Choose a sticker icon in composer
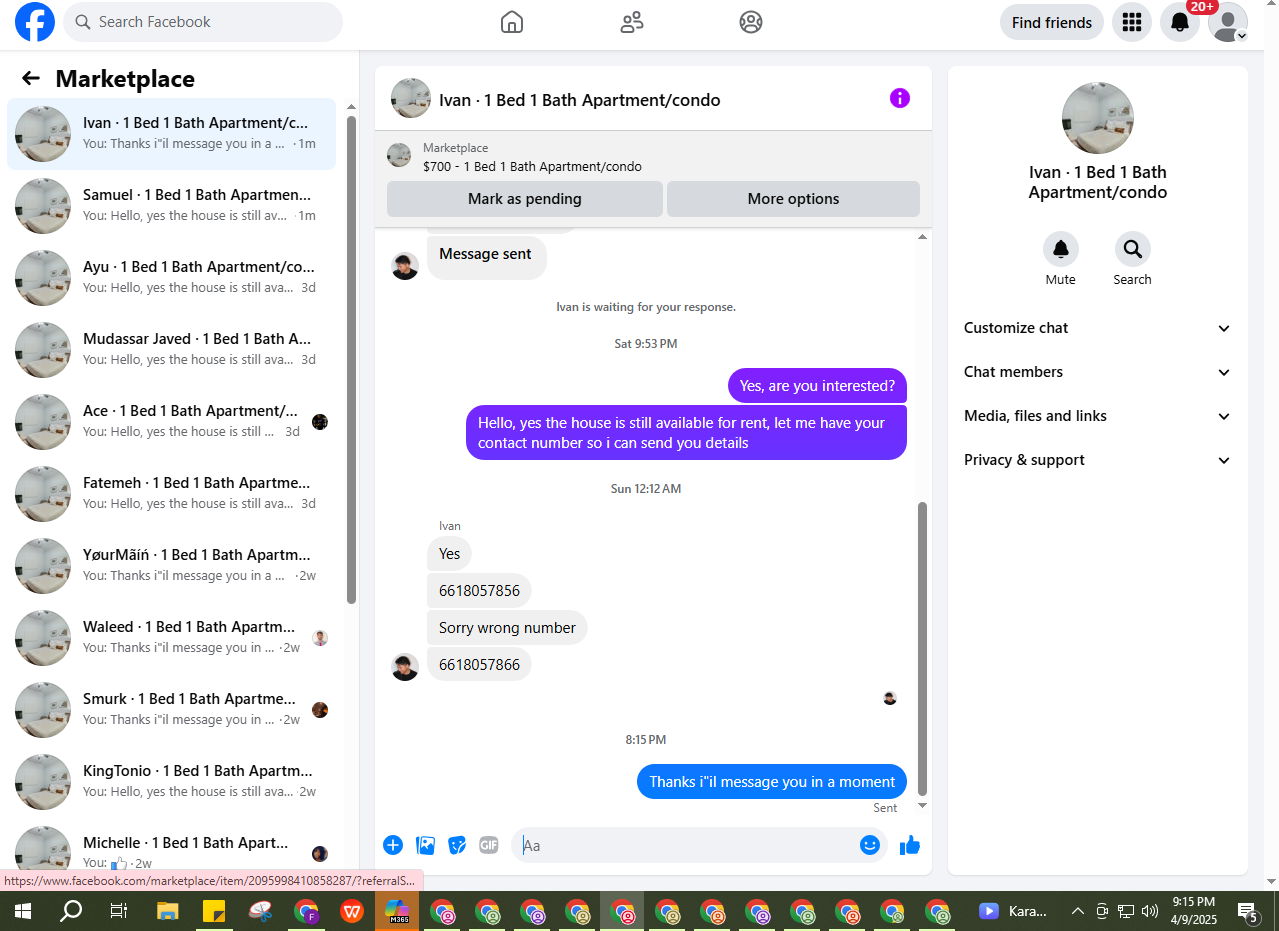 tap(457, 845)
